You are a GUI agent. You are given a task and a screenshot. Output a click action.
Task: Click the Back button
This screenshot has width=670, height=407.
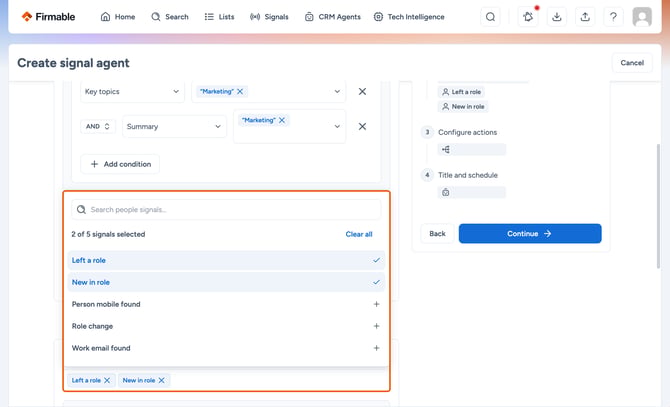pyautogui.click(x=437, y=234)
